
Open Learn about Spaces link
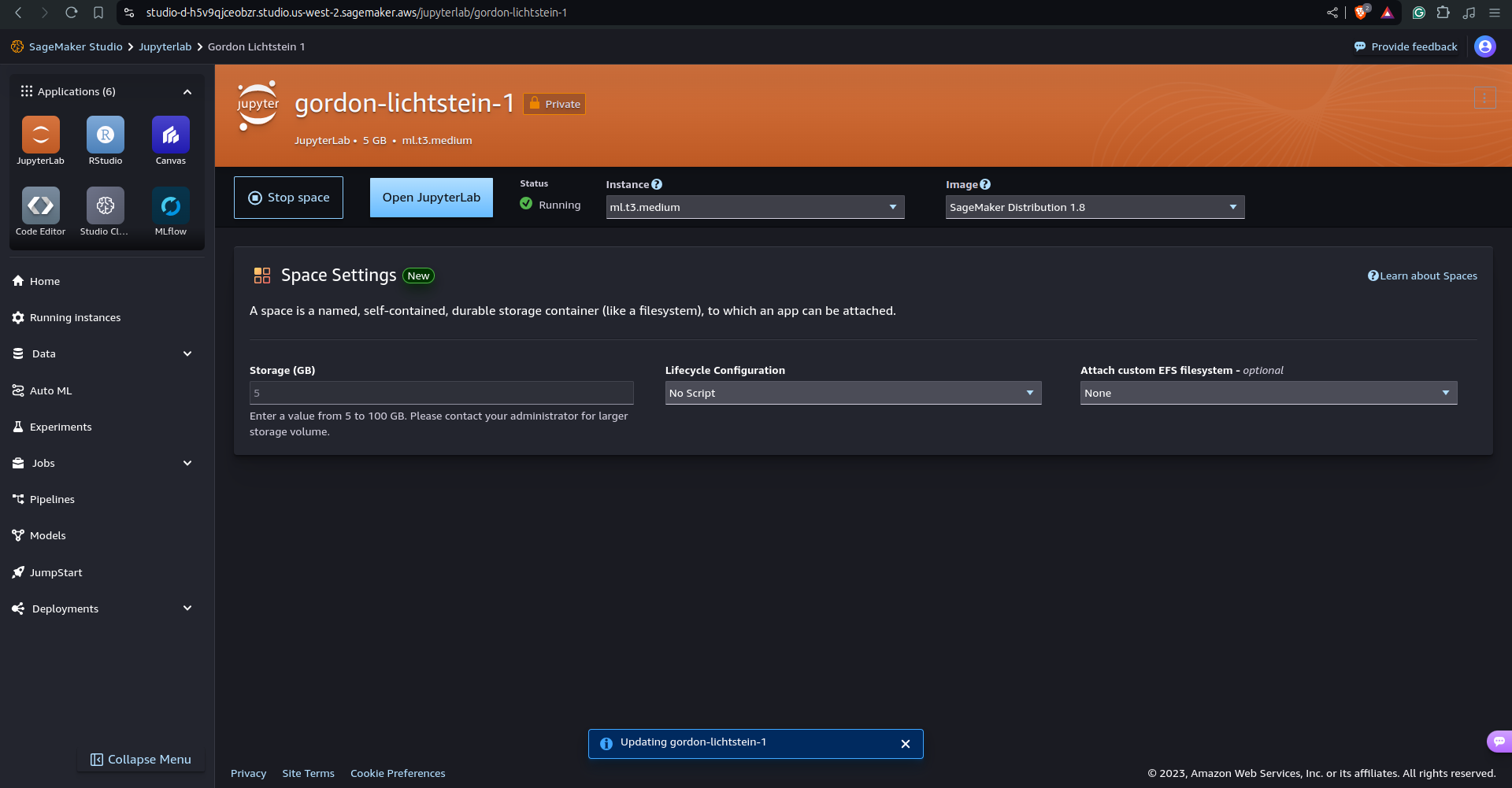point(1422,276)
